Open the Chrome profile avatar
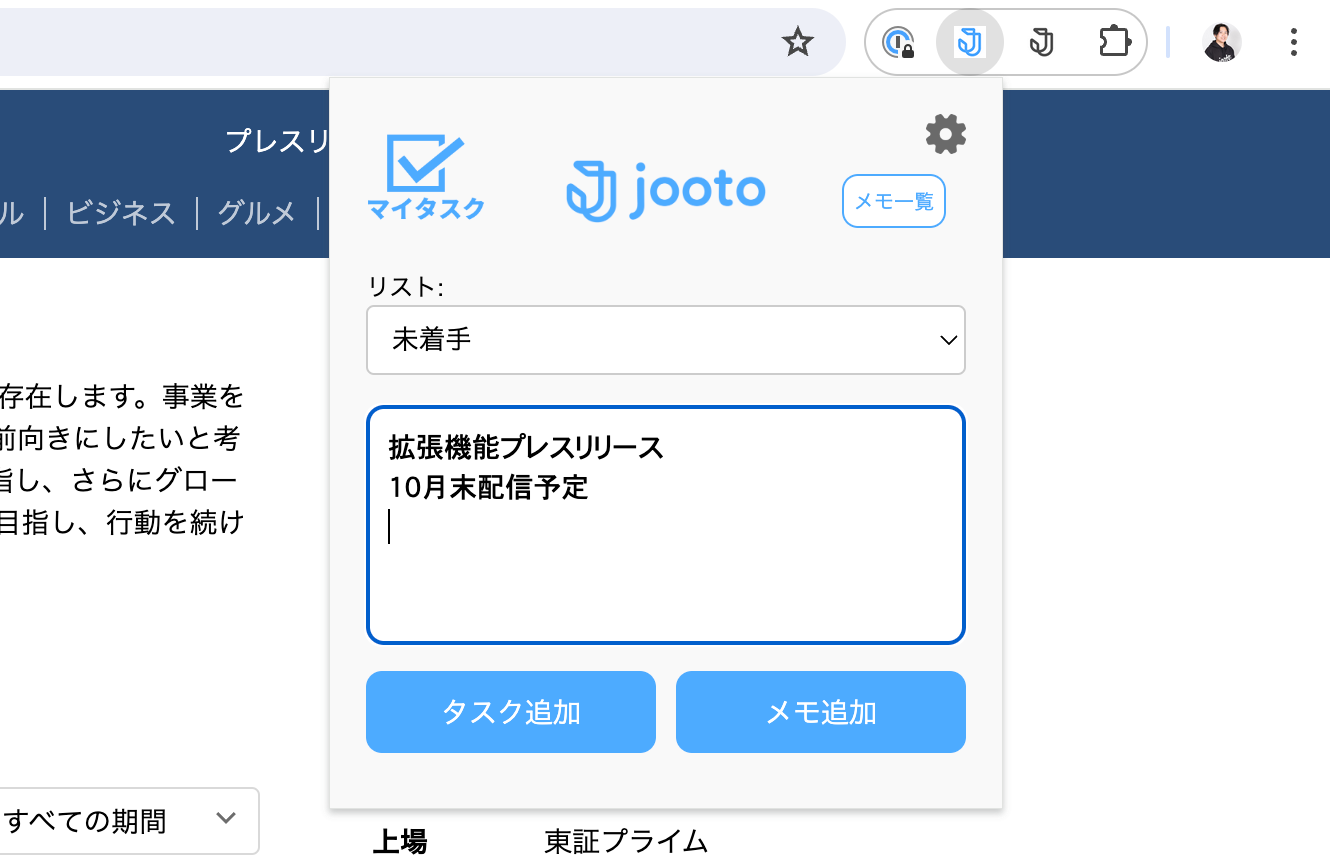This screenshot has height=864, width=1330. [x=1222, y=42]
